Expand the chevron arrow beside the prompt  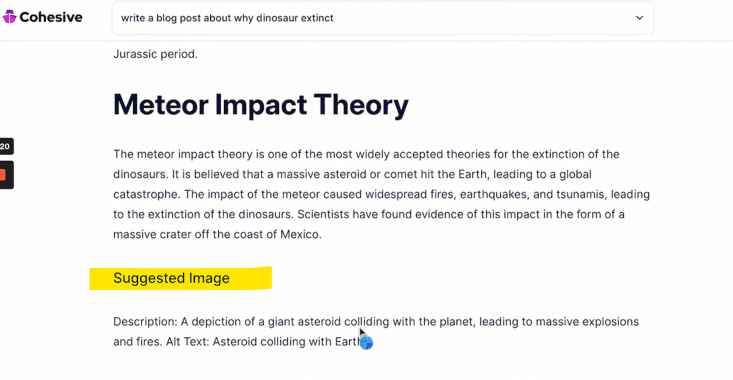tap(639, 18)
